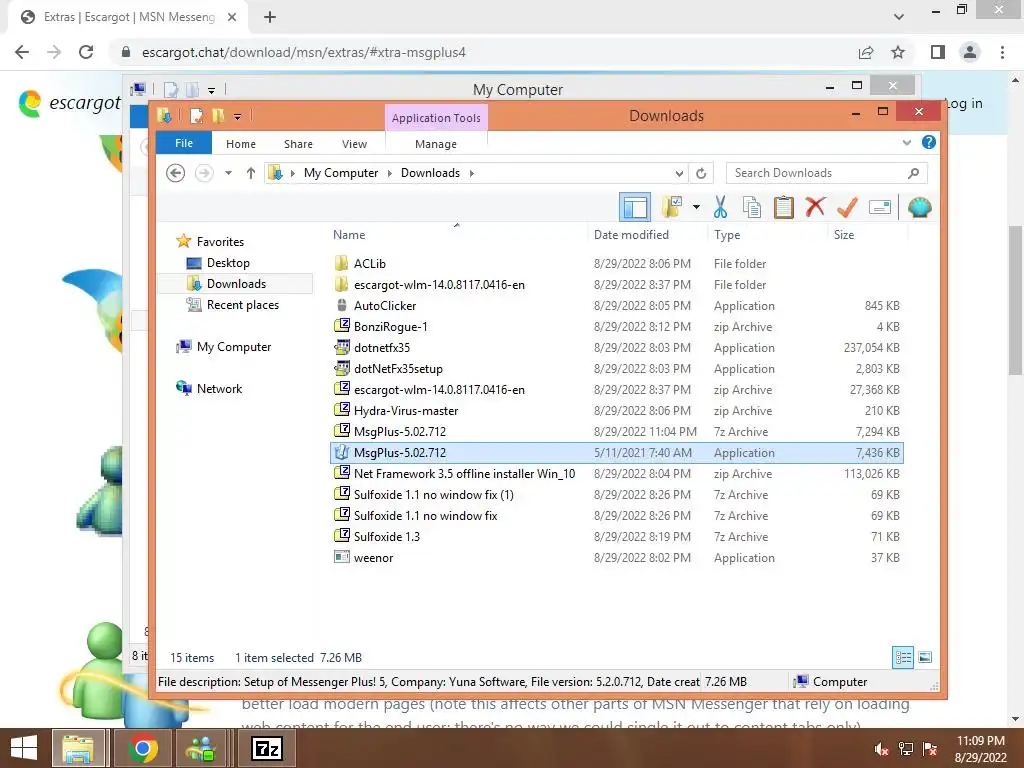Open the folder options dropdown arrow

tap(696, 207)
